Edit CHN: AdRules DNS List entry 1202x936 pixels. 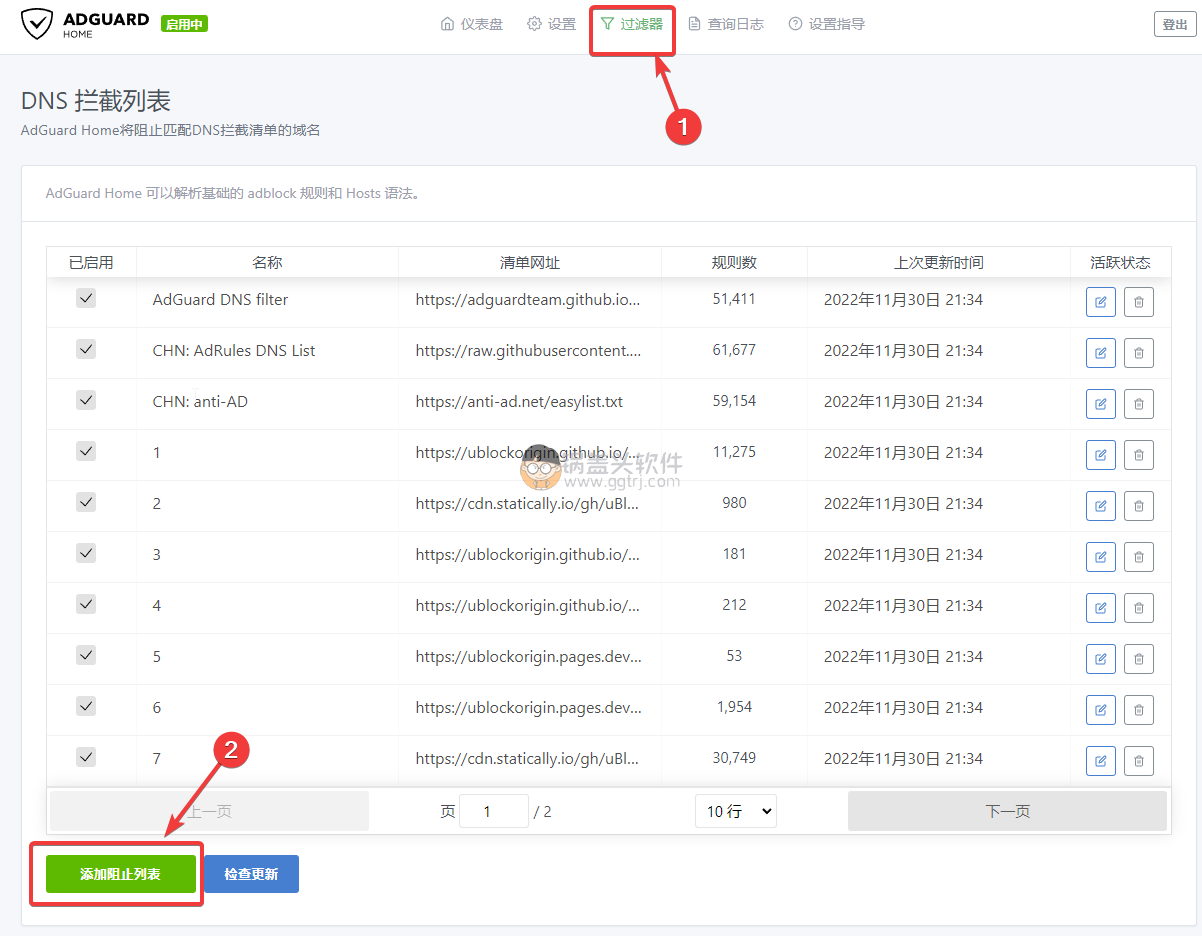tap(1101, 353)
